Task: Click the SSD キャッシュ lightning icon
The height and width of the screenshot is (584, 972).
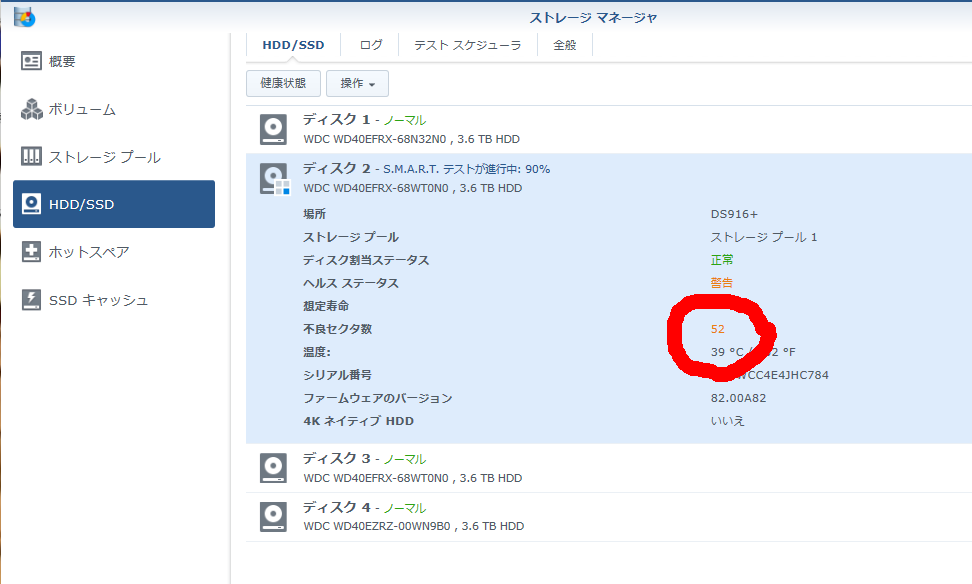Action: (x=31, y=299)
